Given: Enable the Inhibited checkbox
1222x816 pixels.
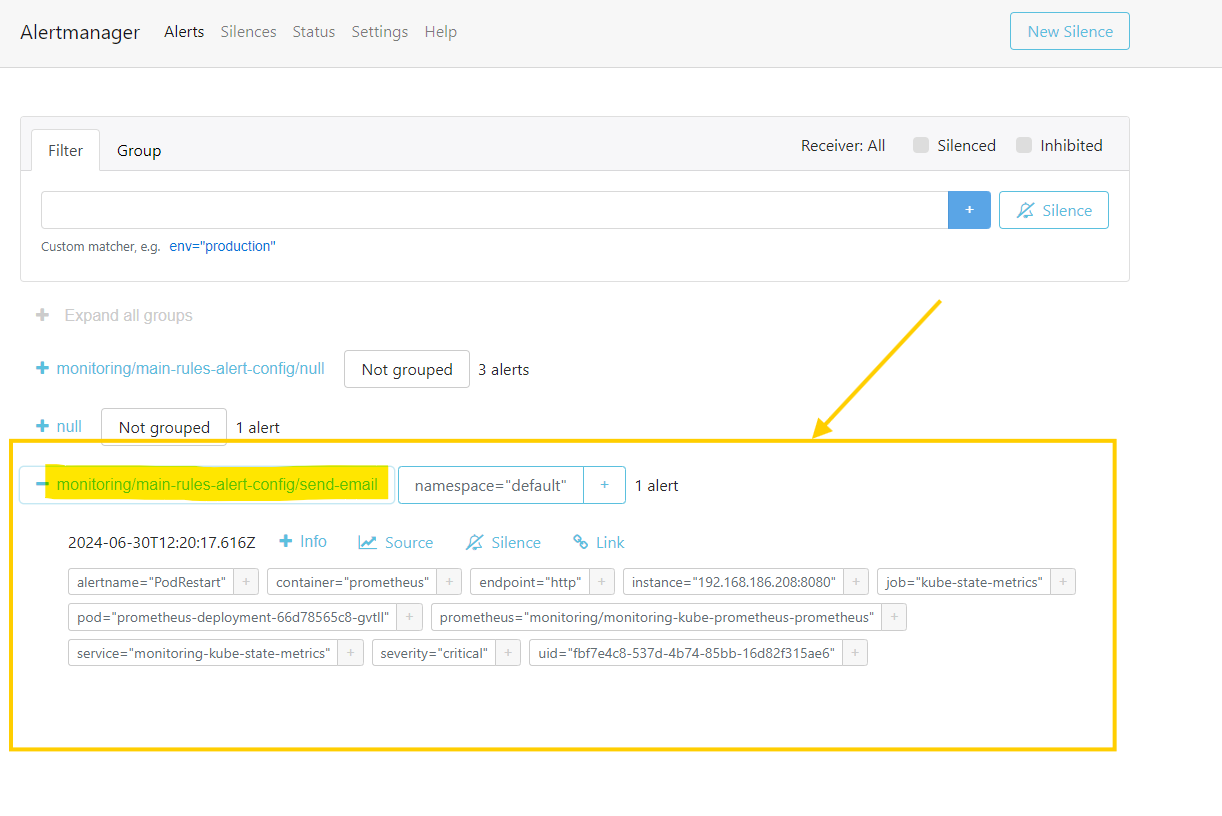Looking at the screenshot, I should (1024, 145).
